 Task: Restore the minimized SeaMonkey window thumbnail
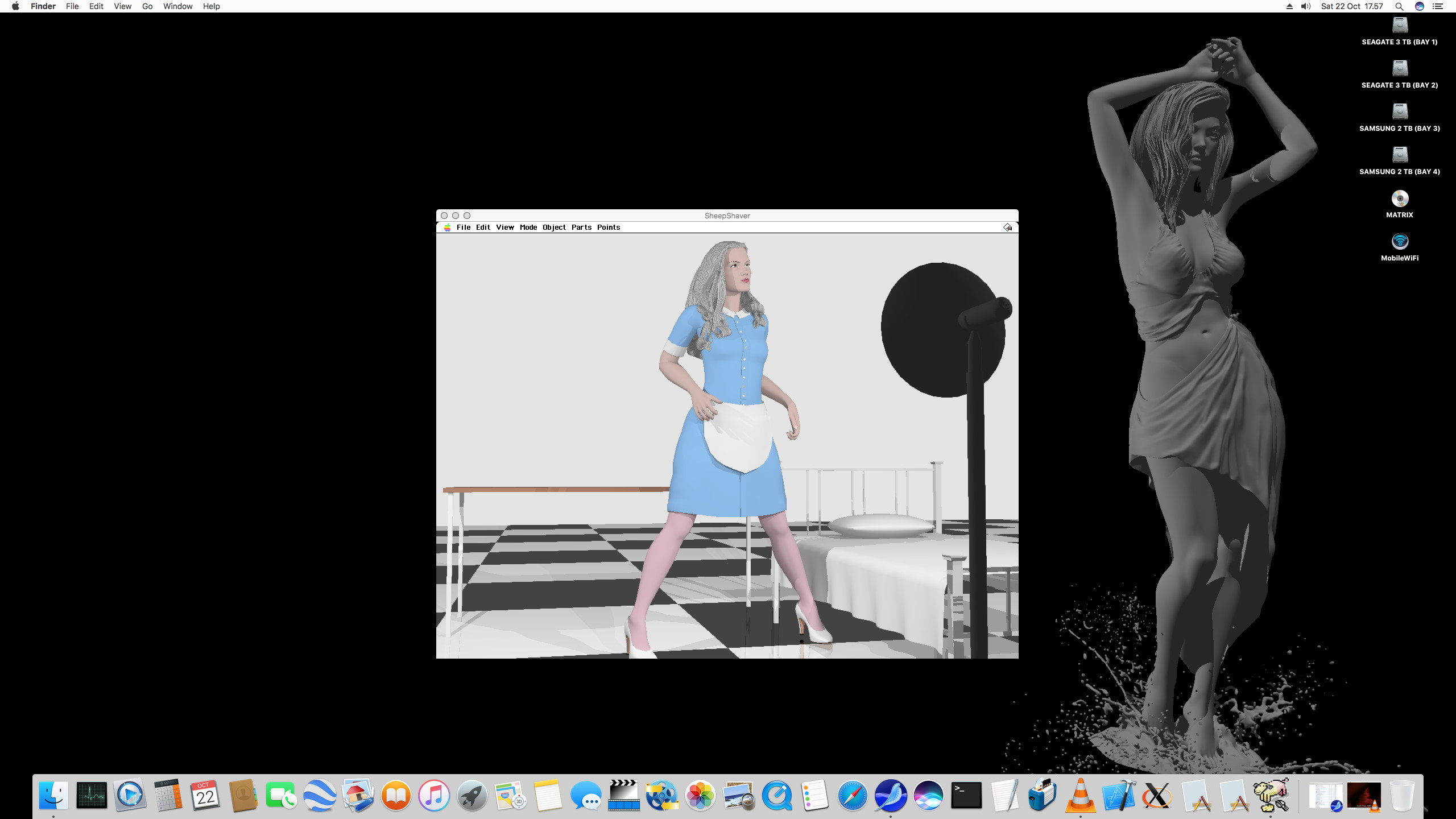tap(1325, 796)
